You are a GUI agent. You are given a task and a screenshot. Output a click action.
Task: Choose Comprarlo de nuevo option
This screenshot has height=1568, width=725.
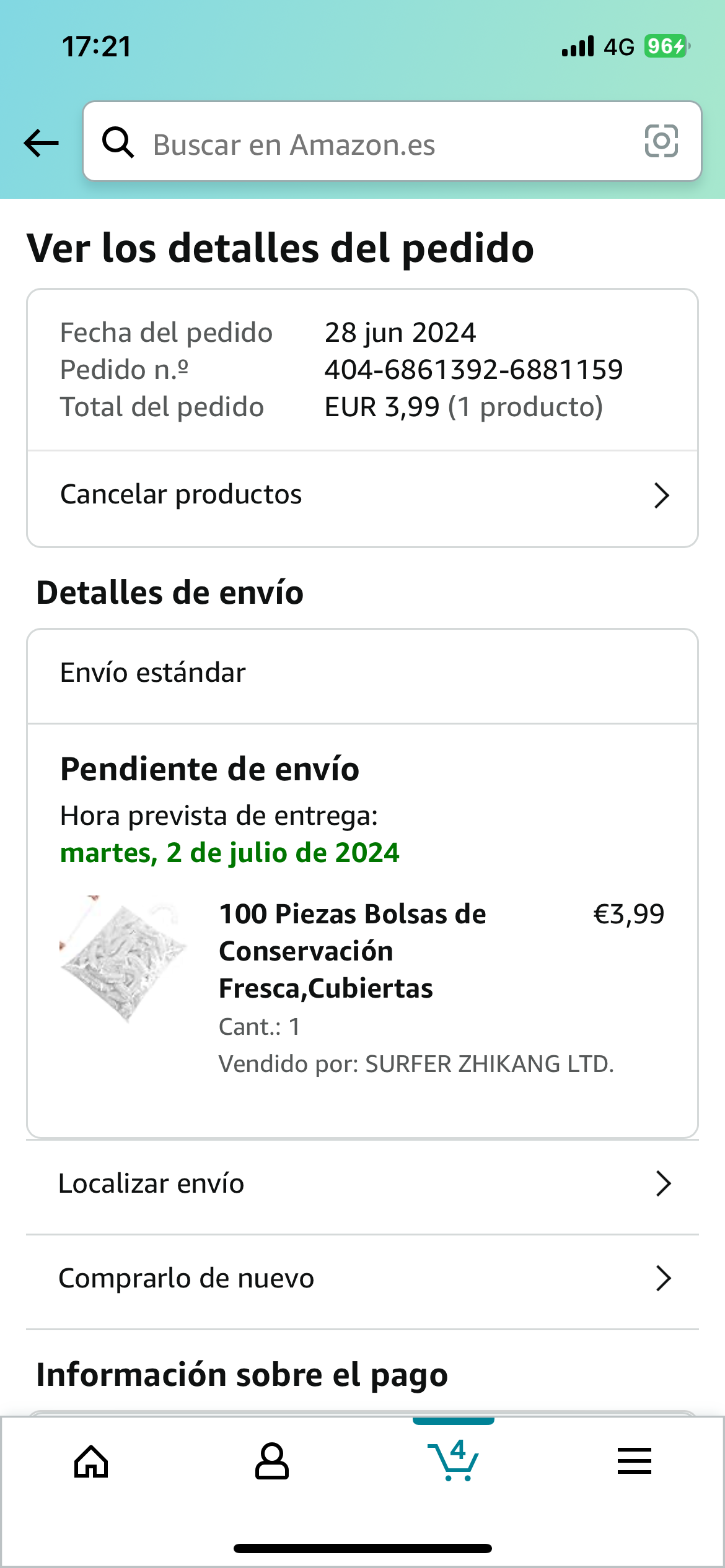tap(186, 1278)
